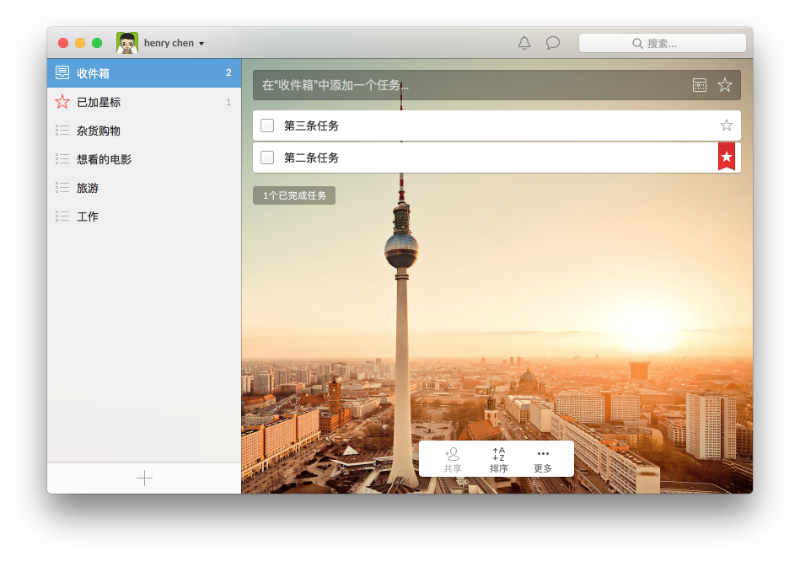This screenshot has height=561, width=800.
Task: Click the star icon in the add-task bar
Action: pyautogui.click(x=725, y=85)
